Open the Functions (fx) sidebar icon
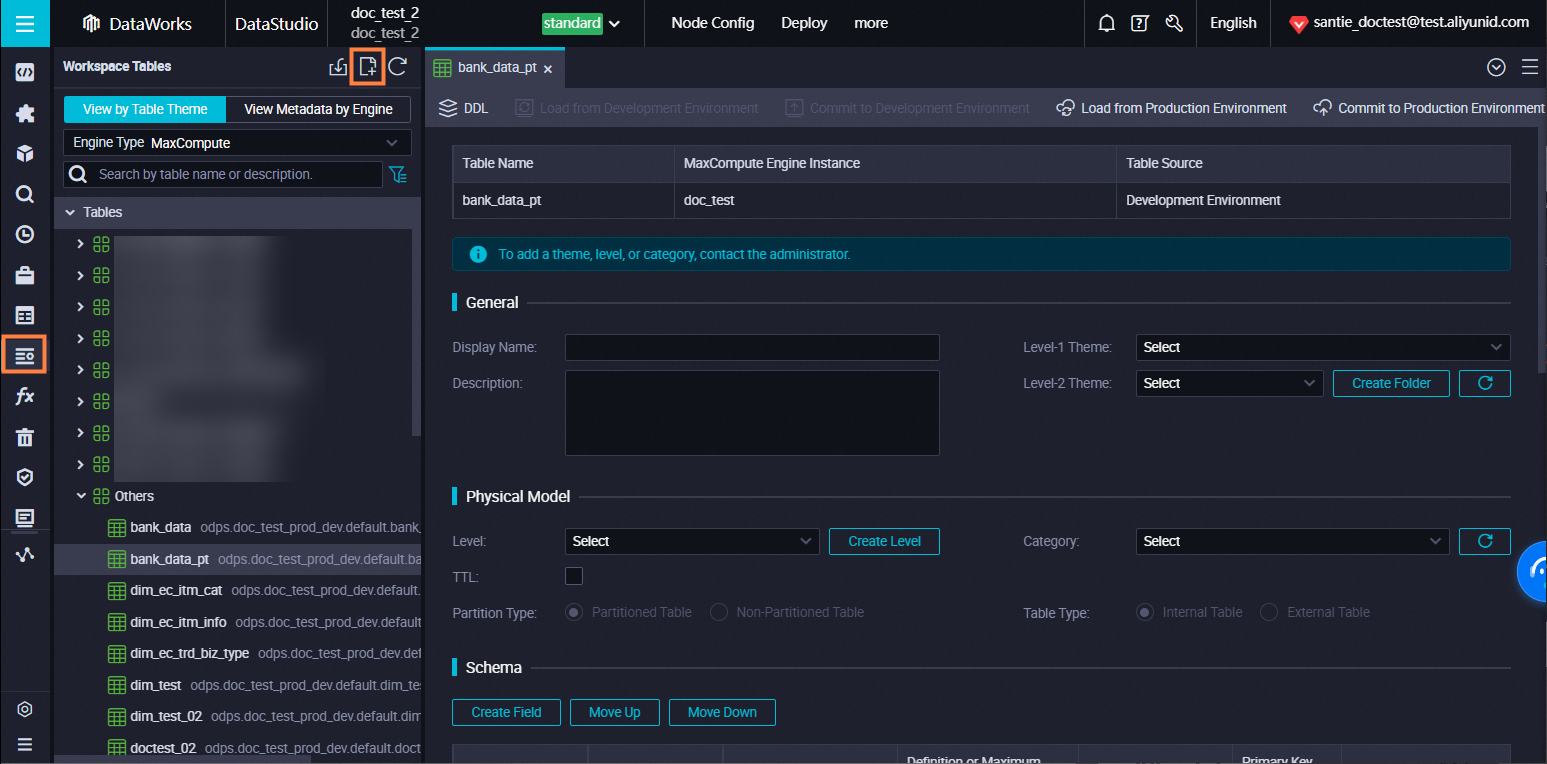The height and width of the screenshot is (764, 1547). (25, 397)
